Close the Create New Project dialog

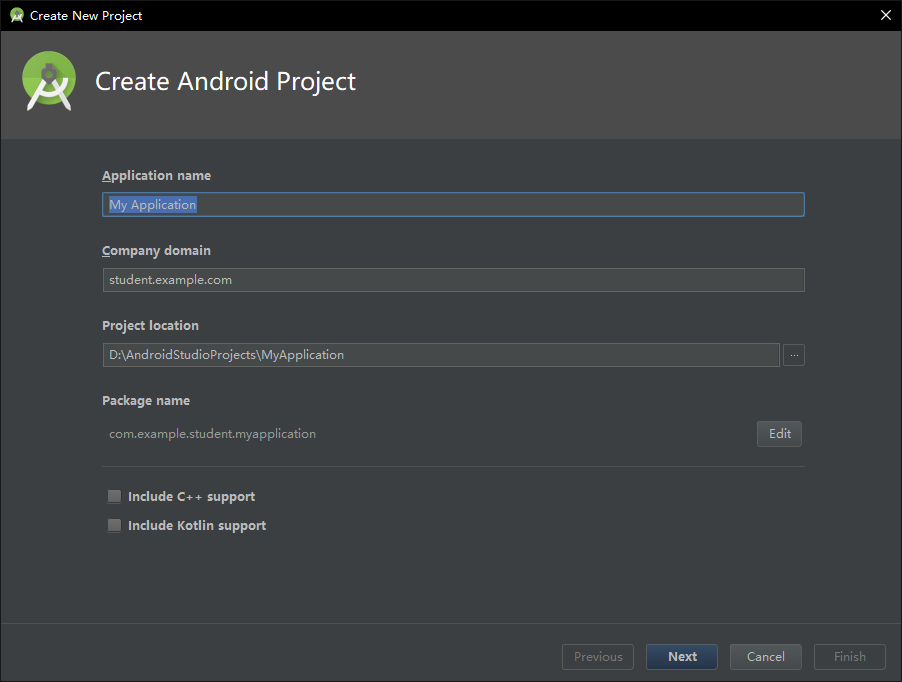pyautogui.click(x=886, y=16)
